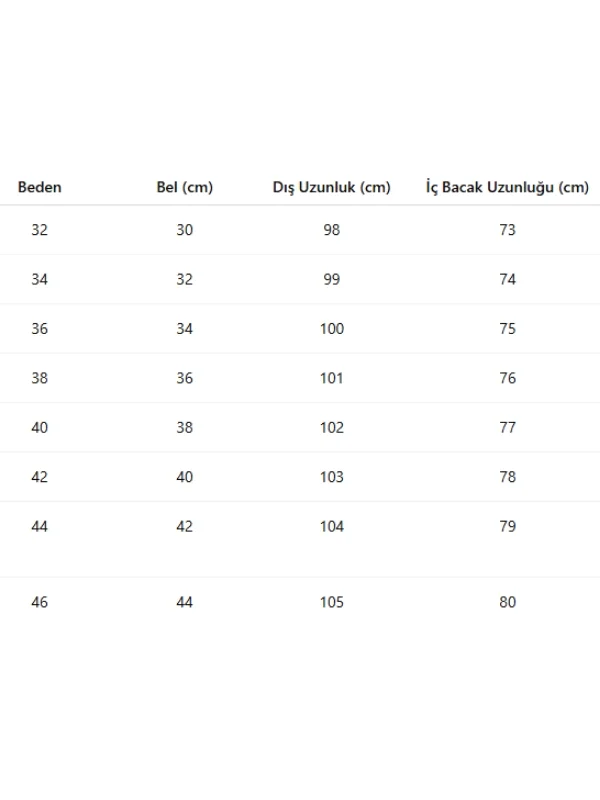Click the İç Bacak Uzunluğu header
The height and width of the screenshot is (800, 600).
507,187
